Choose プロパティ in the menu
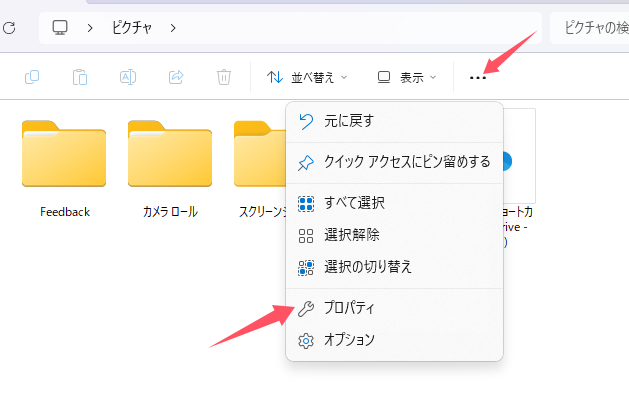This screenshot has width=629, height=396. [394, 308]
